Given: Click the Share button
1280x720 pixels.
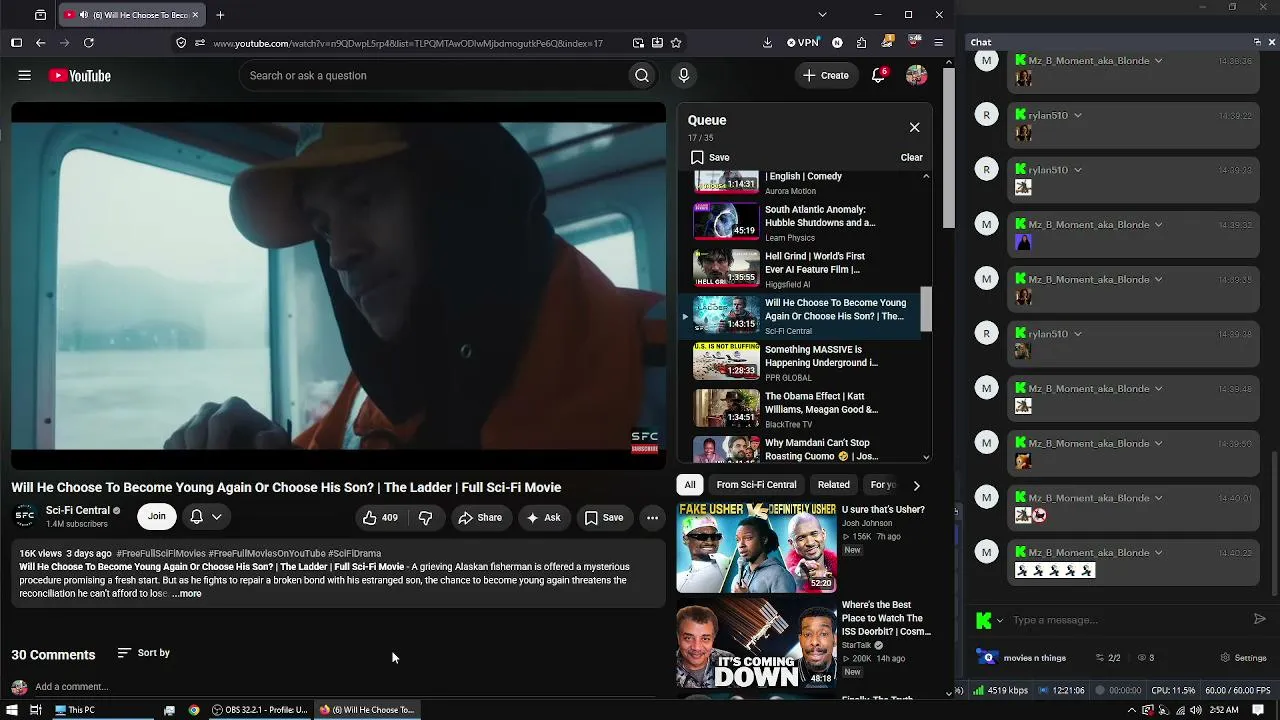Looking at the screenshot, I should point(480,518).
